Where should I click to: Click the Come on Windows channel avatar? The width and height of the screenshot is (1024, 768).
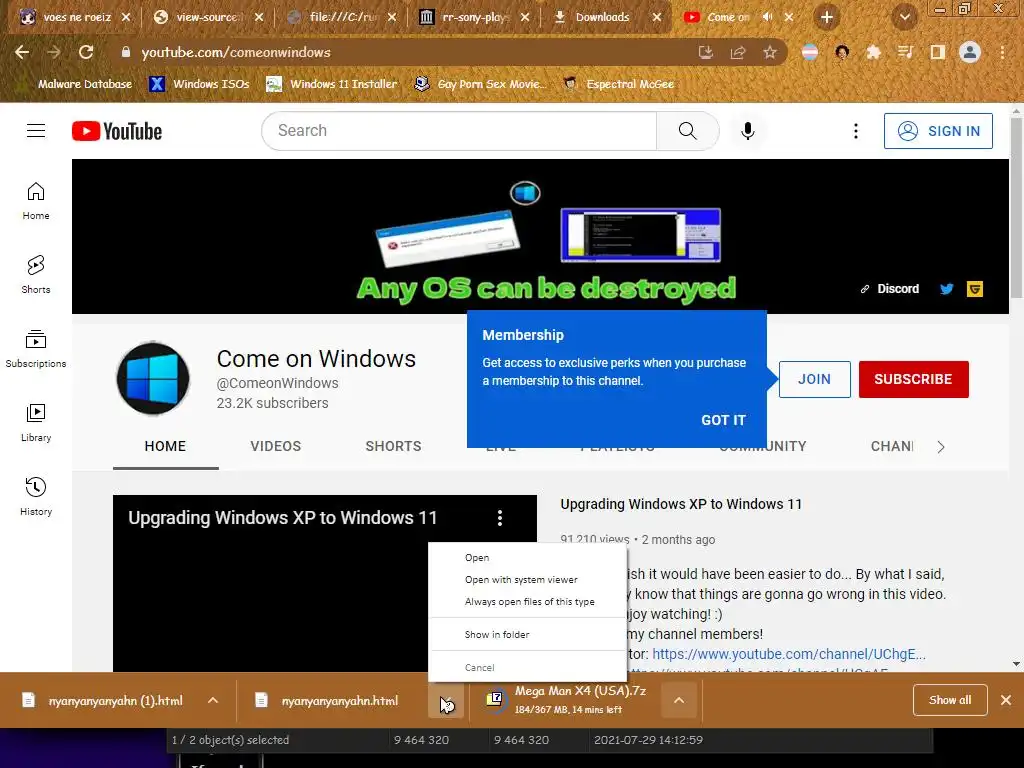point(153,379)
